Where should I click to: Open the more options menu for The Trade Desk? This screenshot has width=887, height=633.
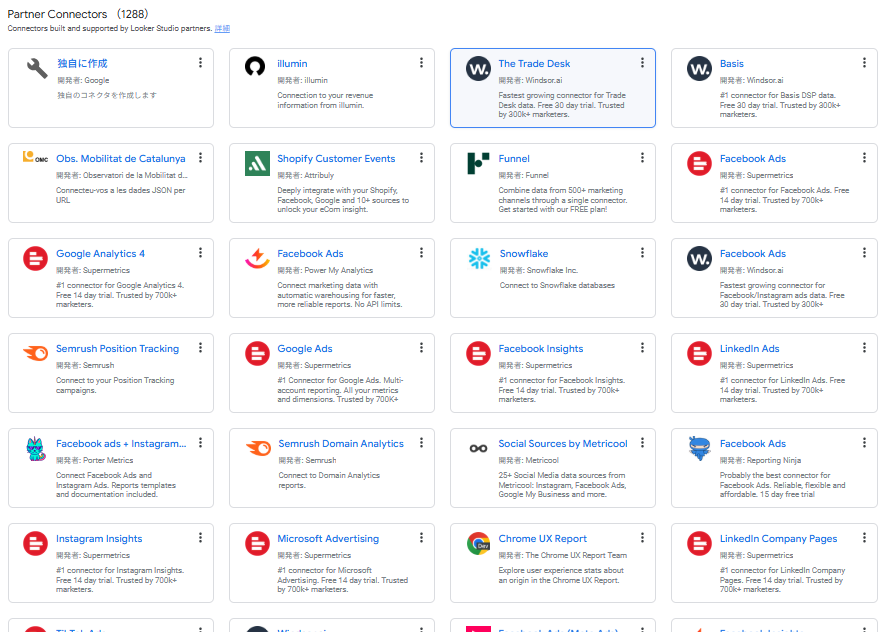tap(642, 63)
